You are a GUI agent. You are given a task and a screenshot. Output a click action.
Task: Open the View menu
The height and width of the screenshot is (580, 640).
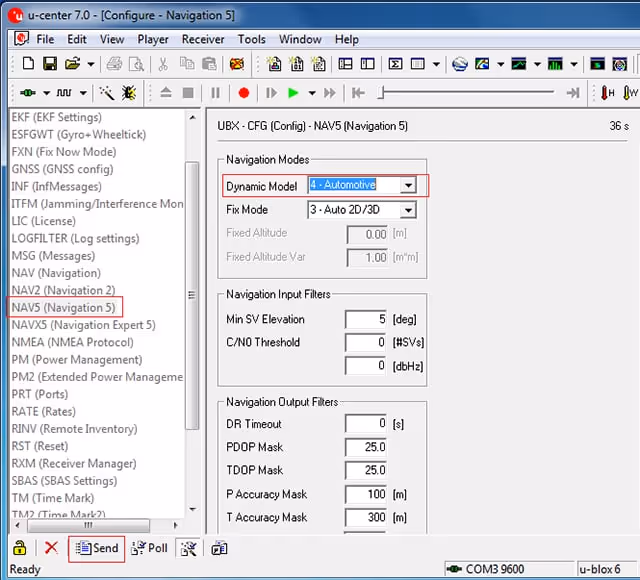(x=112, y=39)
